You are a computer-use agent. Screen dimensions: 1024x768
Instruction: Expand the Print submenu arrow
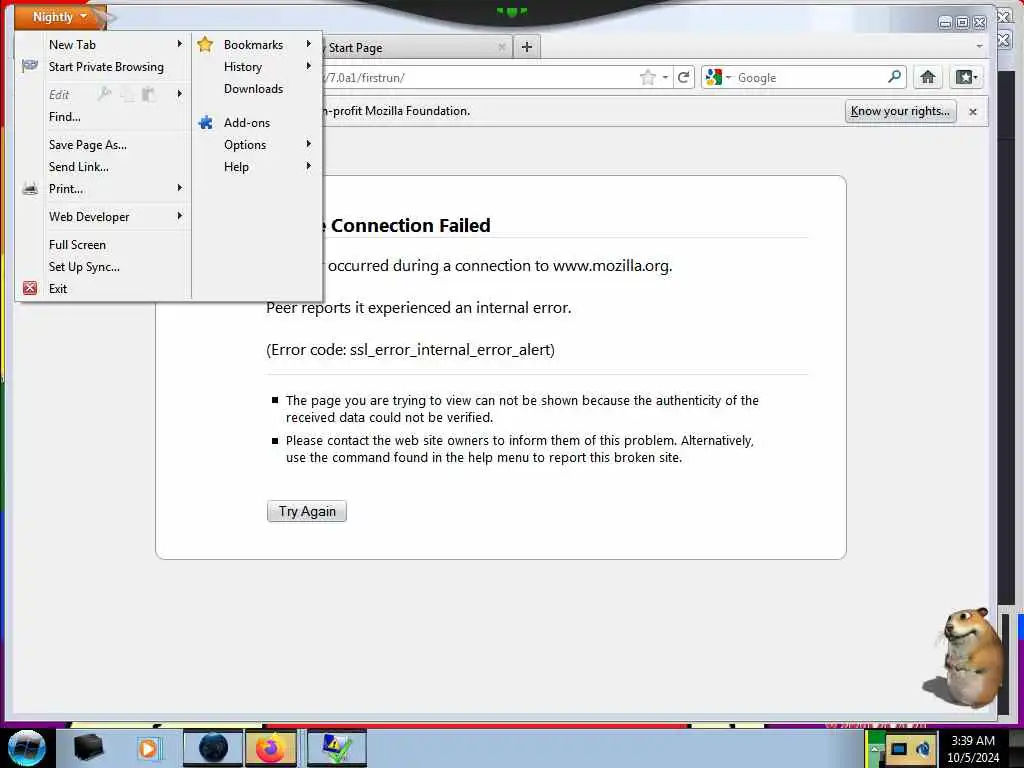point(180,188)
